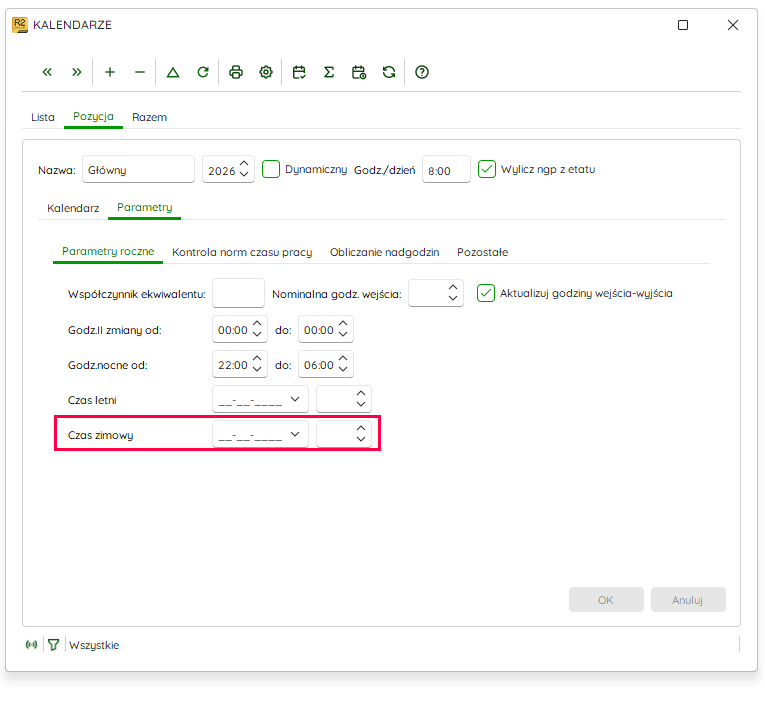
Task: Click the Współczynnik ekwiwalentu input field
Action: 239,293
